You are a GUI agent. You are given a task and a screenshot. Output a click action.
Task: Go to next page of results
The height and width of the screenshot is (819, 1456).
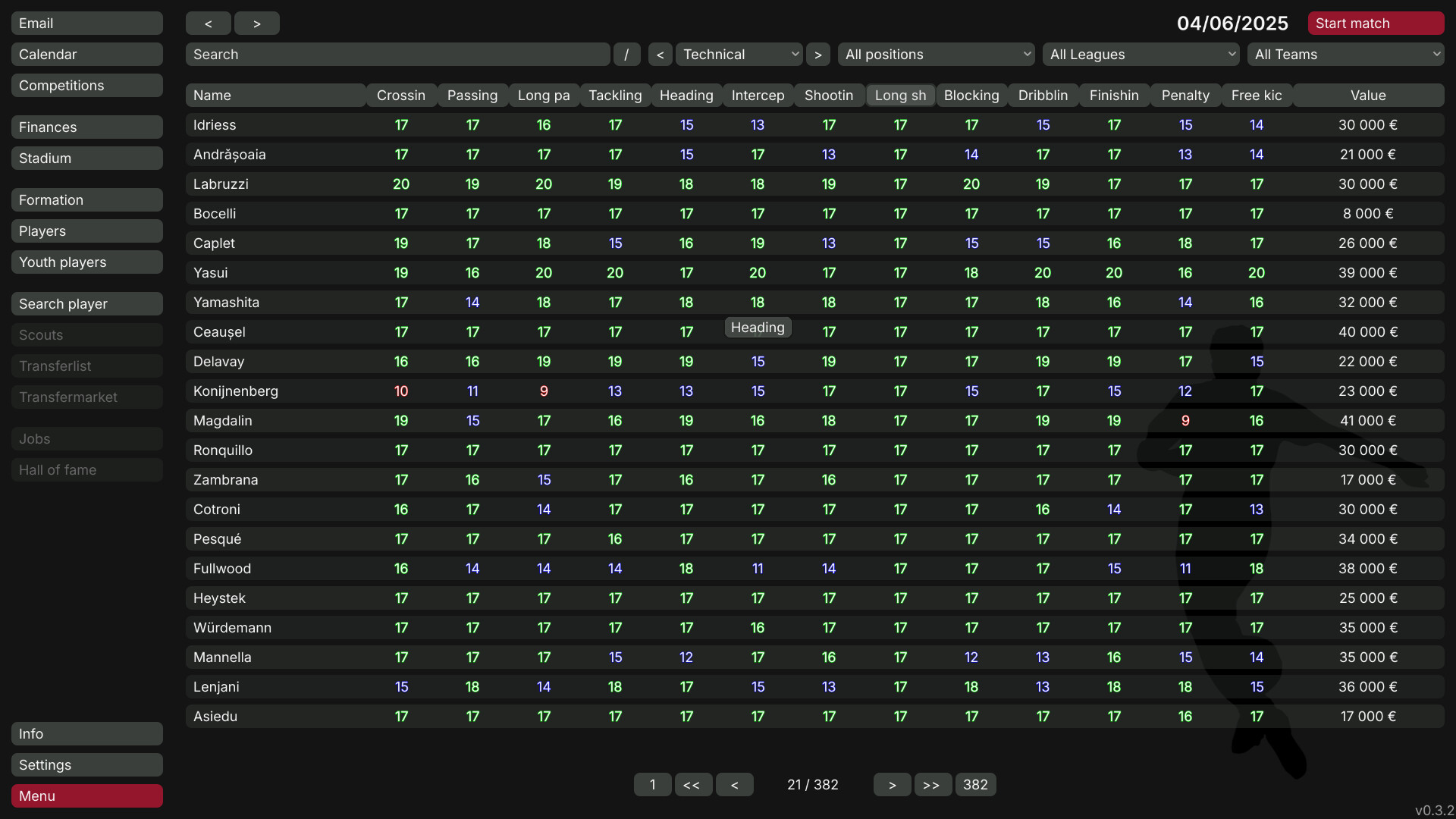[x=892, y=785]
